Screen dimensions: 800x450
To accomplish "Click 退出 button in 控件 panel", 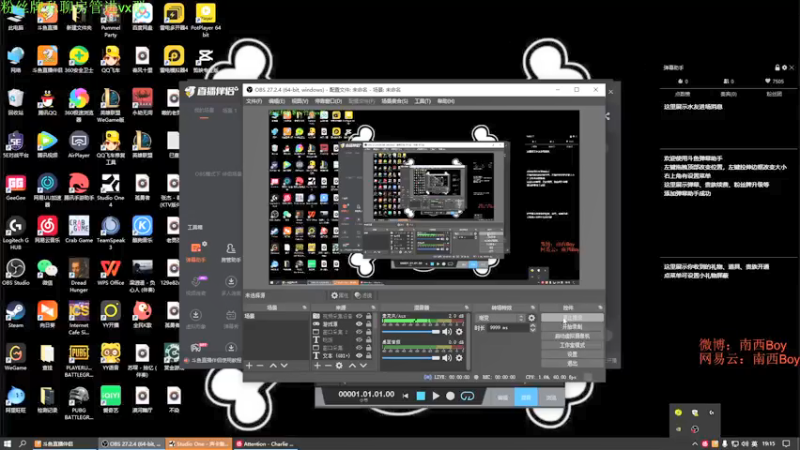I will (x=572, y=363).
